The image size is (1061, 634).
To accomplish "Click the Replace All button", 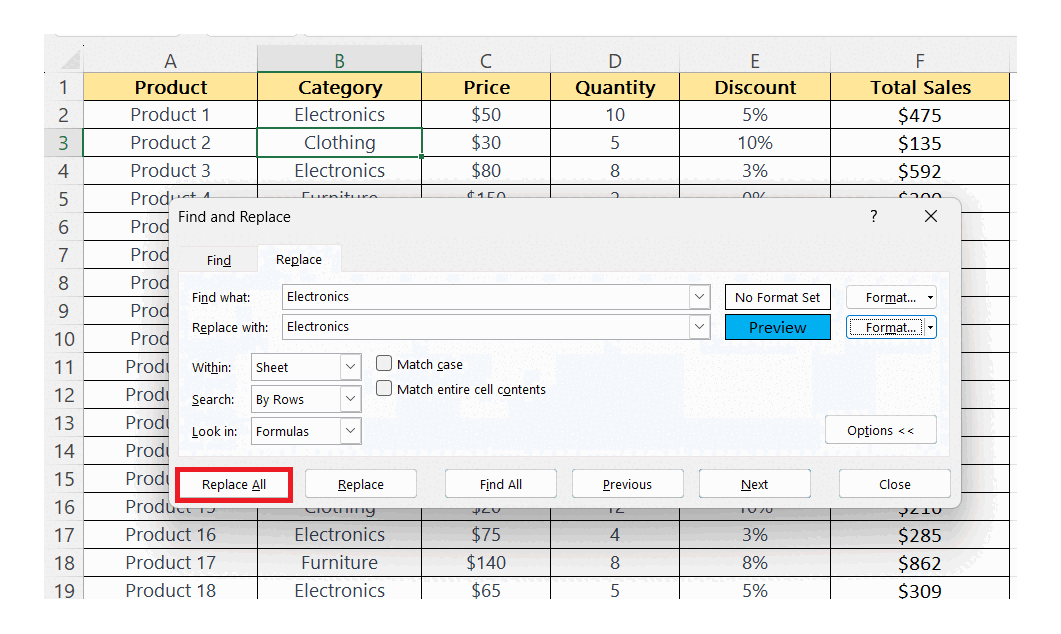I will coord(233,483).
